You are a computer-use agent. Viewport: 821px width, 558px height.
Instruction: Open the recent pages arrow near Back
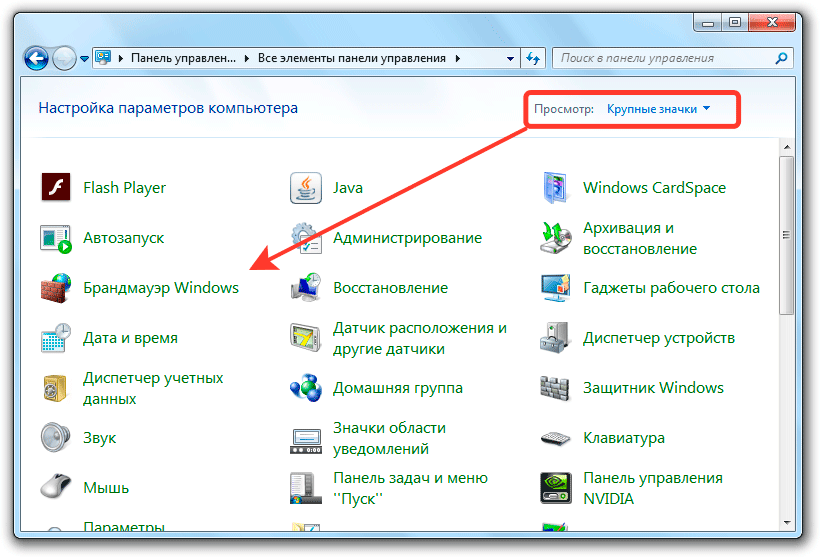[84, 59]
